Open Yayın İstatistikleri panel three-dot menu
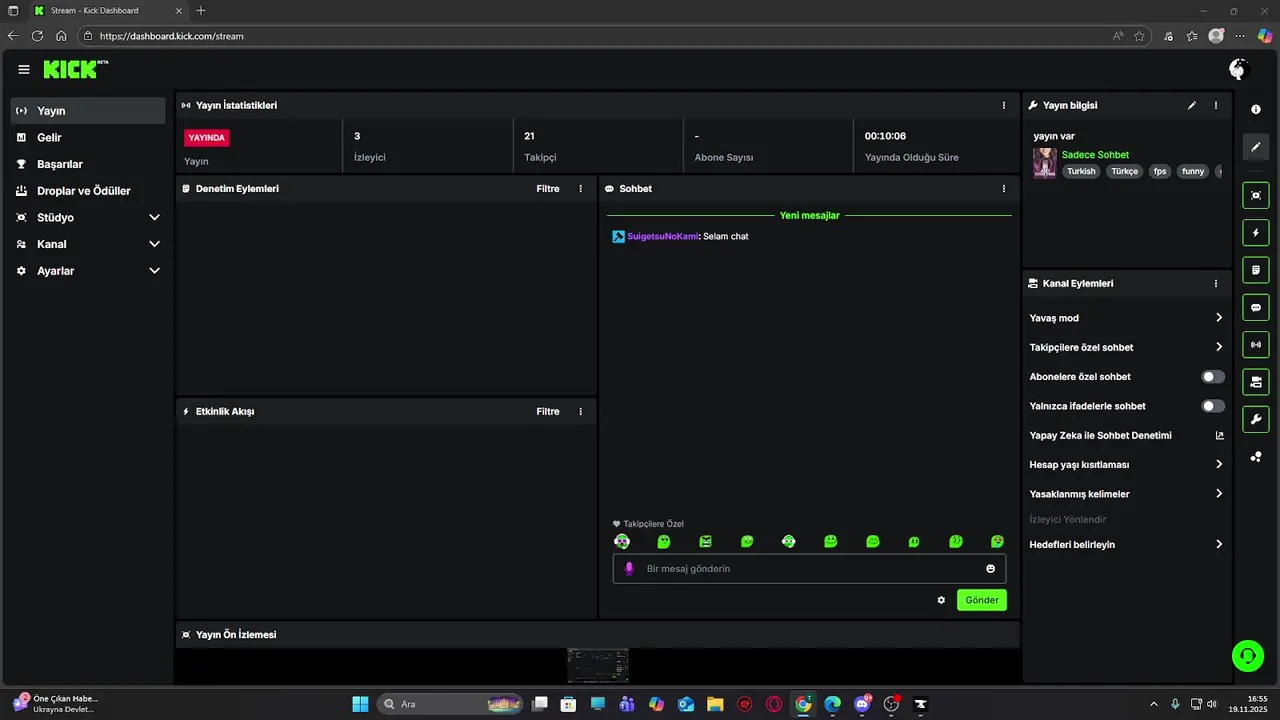The height and width of the screenshot is (720, 1280). pos(1004,105)
